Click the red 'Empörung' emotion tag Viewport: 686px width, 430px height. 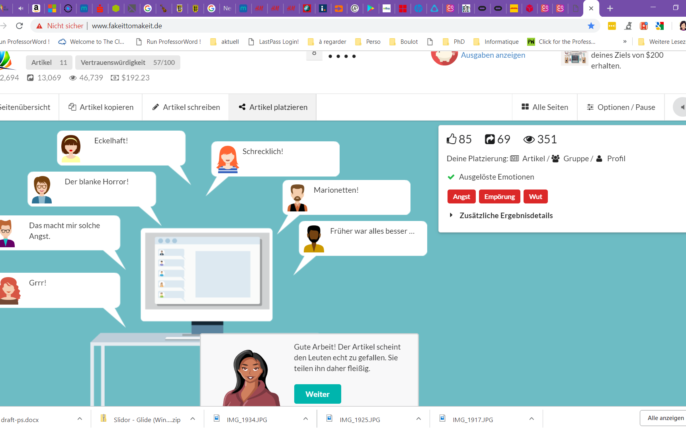(x=498, y=196)
